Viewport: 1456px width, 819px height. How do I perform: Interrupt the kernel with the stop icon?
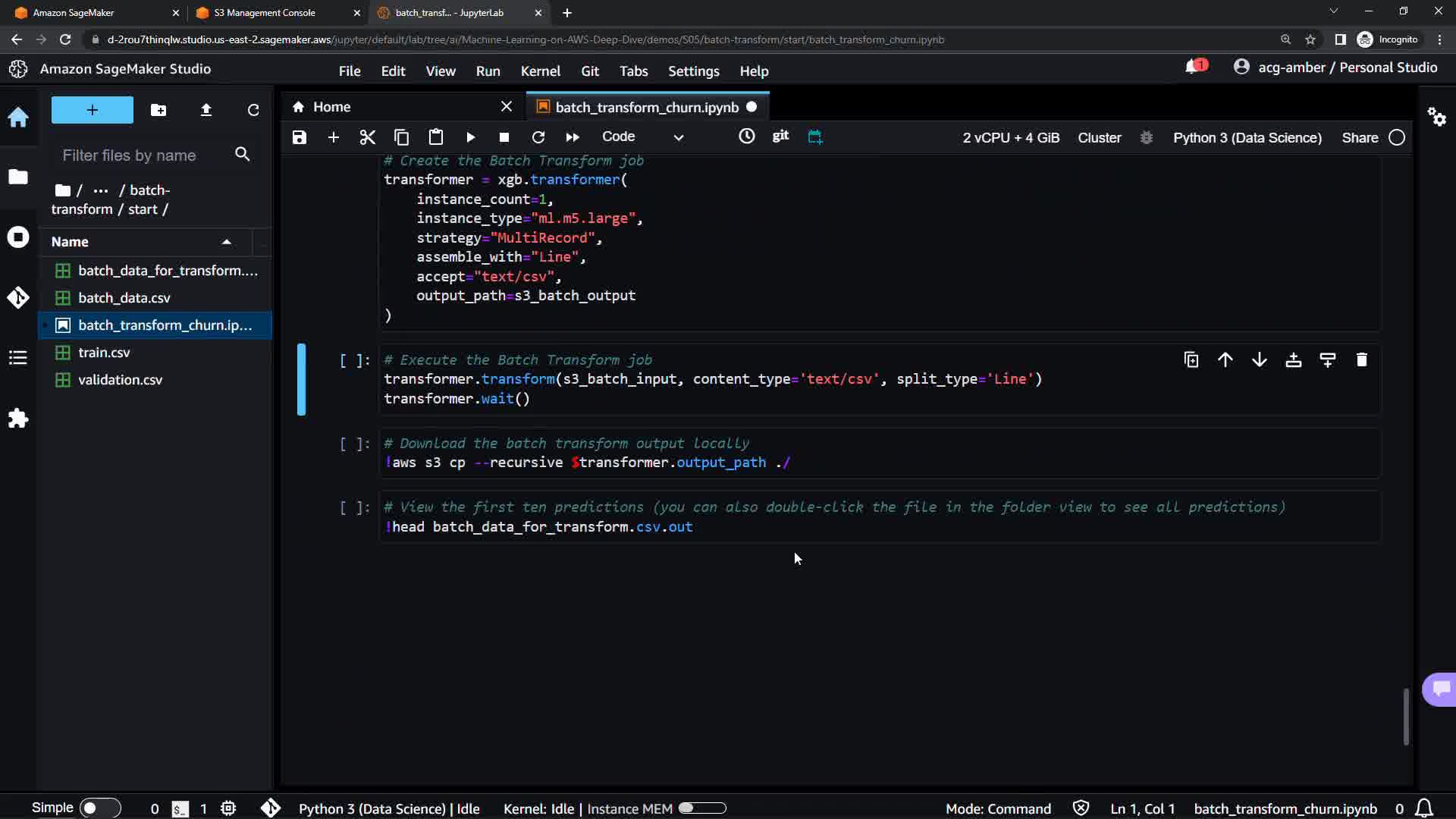click(504, 137)
